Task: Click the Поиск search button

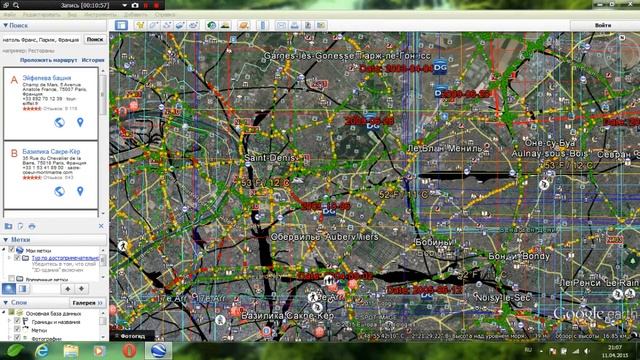Action: tap(95, 39)
